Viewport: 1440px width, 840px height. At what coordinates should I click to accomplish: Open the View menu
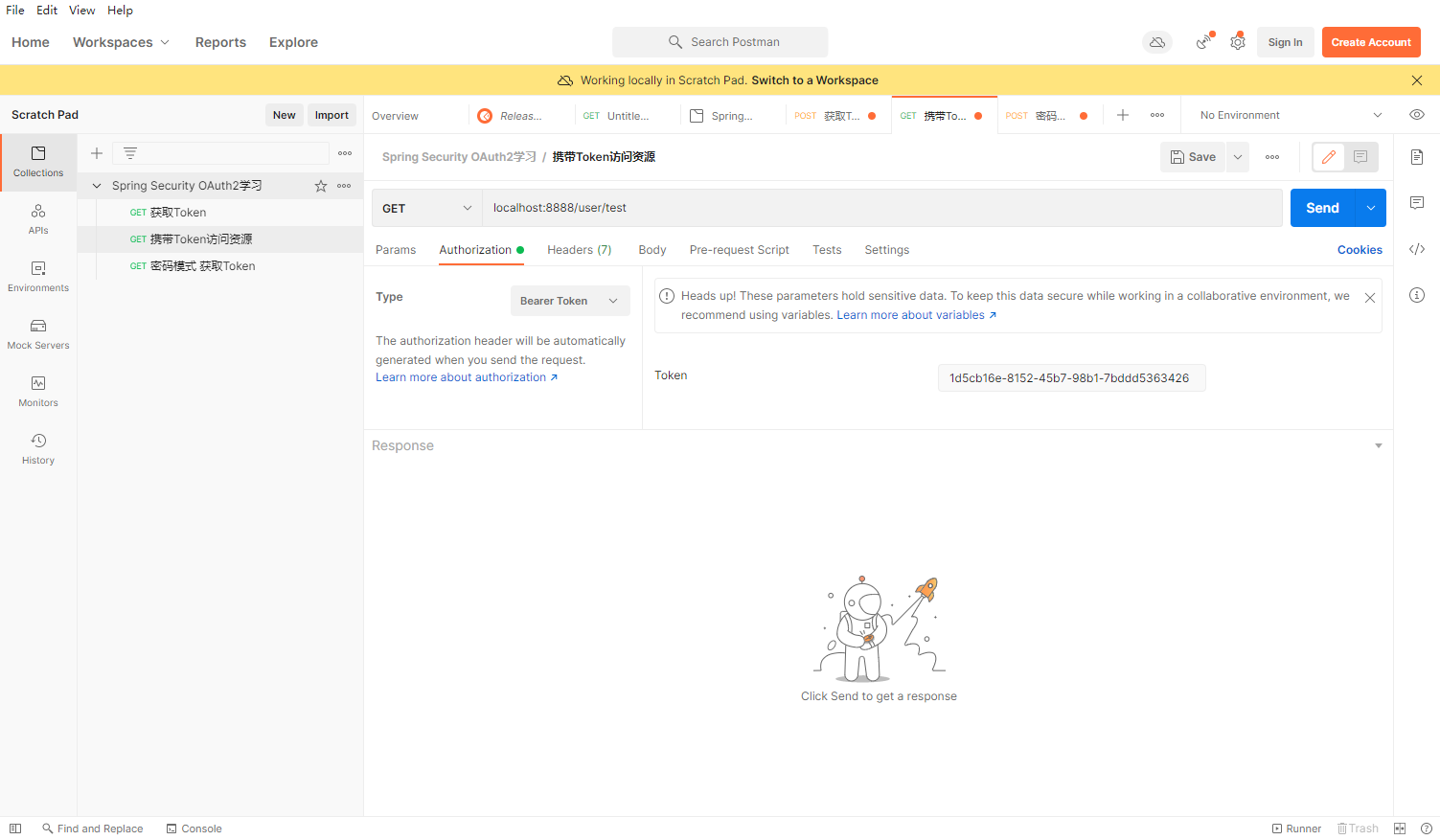(x=82, y=11)
